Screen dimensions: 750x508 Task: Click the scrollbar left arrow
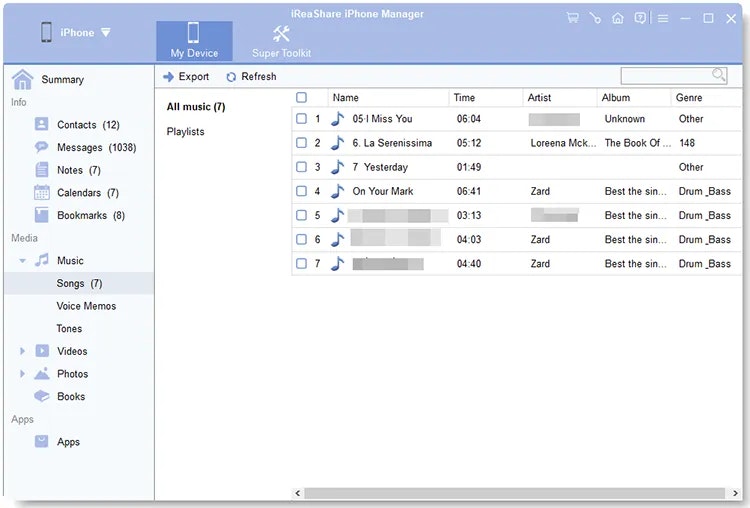(298, 493)
